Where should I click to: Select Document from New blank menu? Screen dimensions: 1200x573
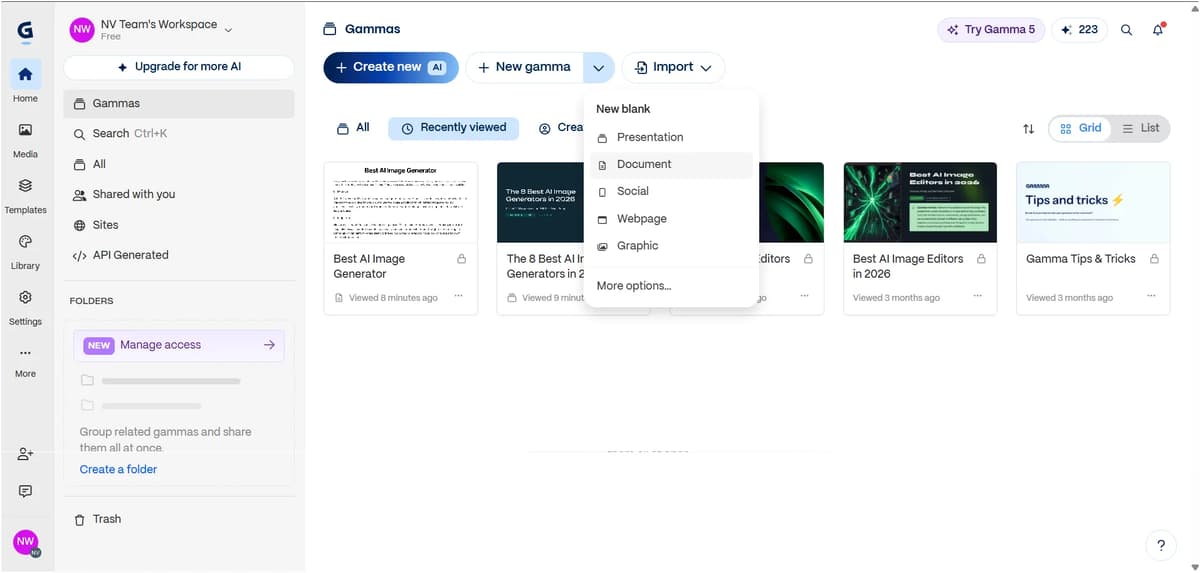click(671, 164)
